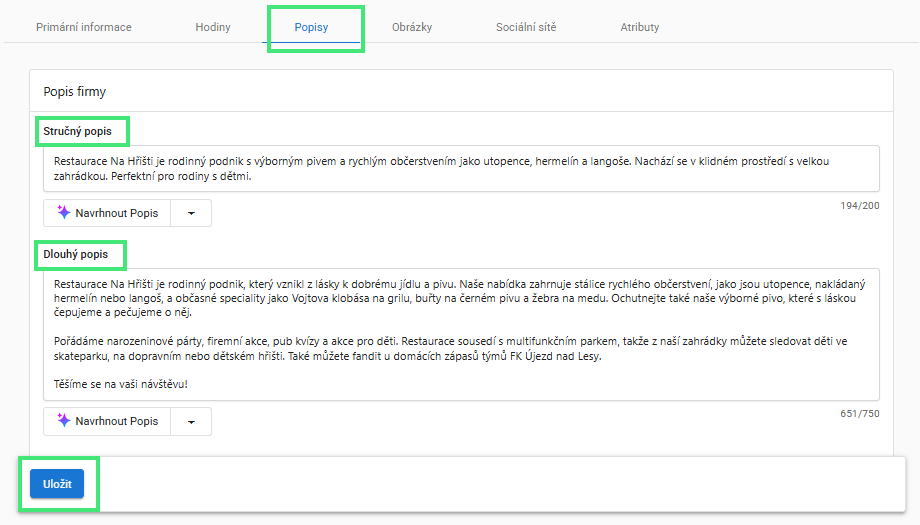Click the Popis firmy heading
The width and height of the screenshot is (920, 525).
(75, 92)
